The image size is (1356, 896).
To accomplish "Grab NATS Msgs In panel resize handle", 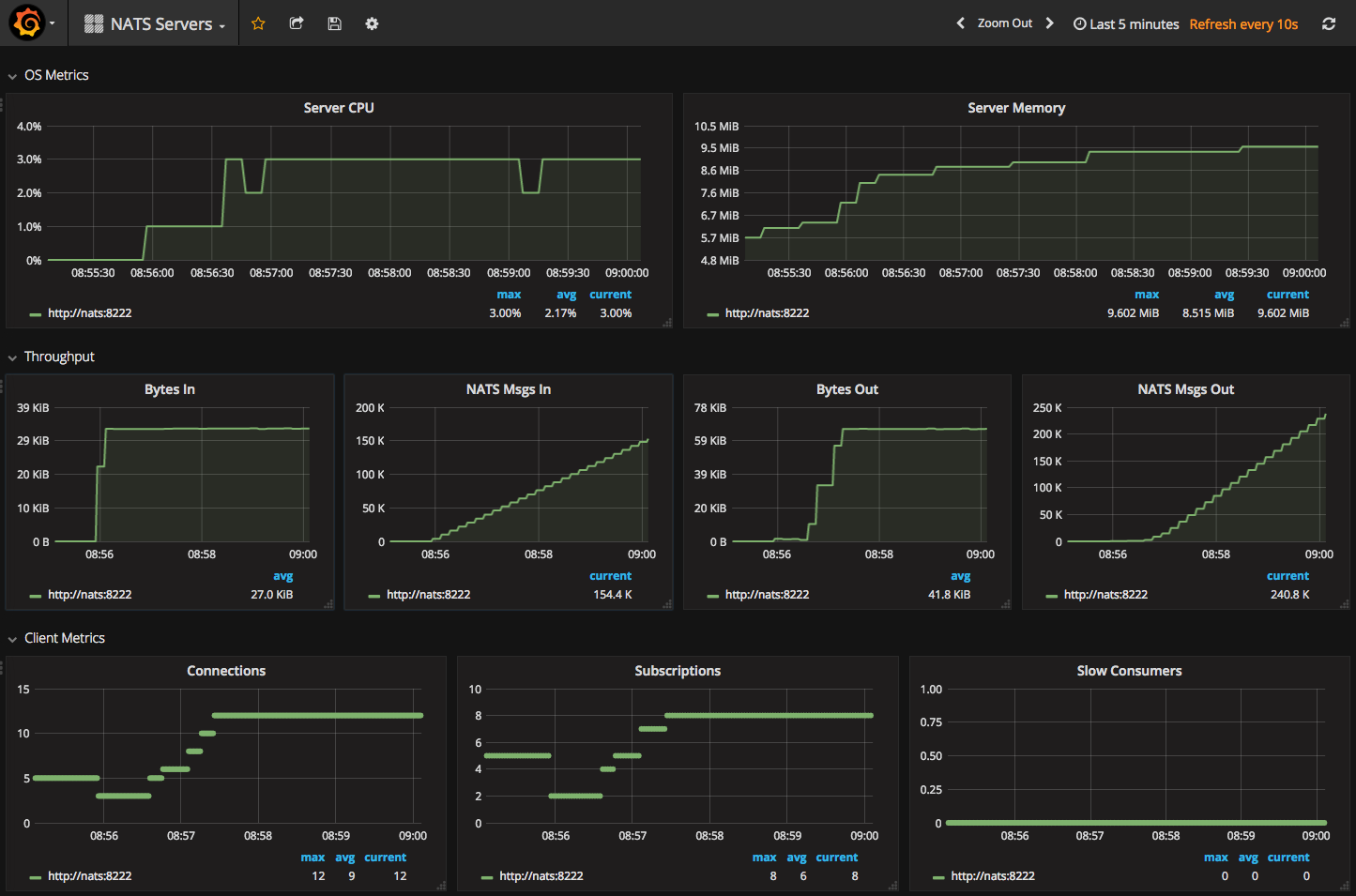I will (667, 604).
